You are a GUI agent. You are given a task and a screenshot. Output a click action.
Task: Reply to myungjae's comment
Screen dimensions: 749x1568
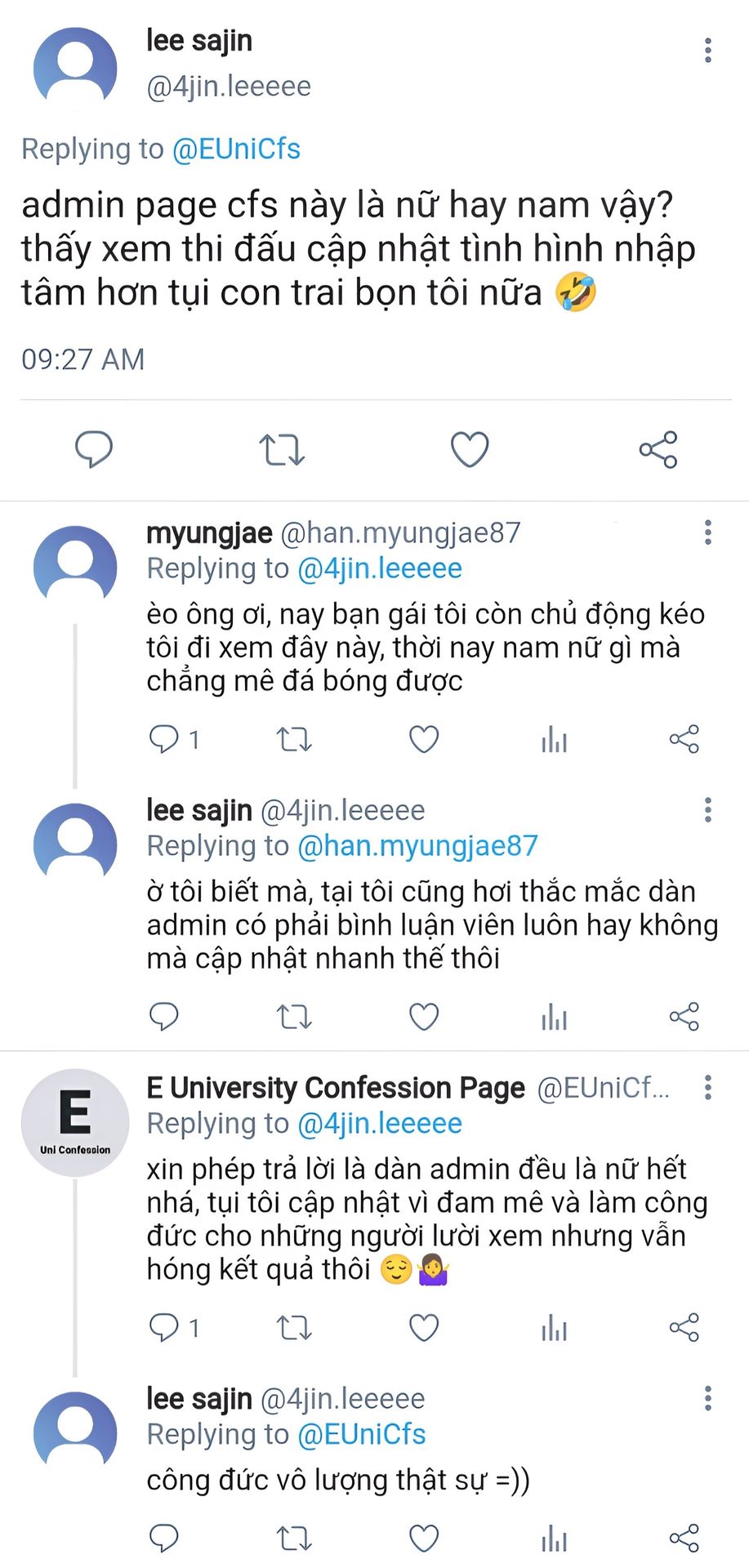click(164, 740)
